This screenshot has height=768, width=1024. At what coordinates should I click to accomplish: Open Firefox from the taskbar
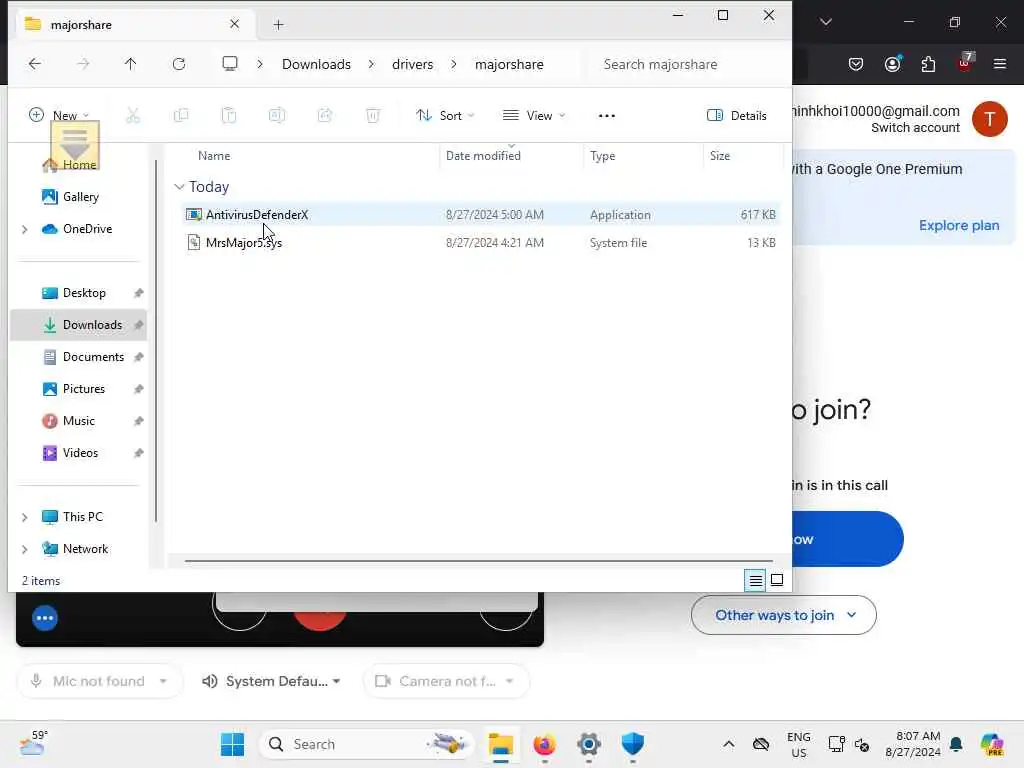[544, 744]
